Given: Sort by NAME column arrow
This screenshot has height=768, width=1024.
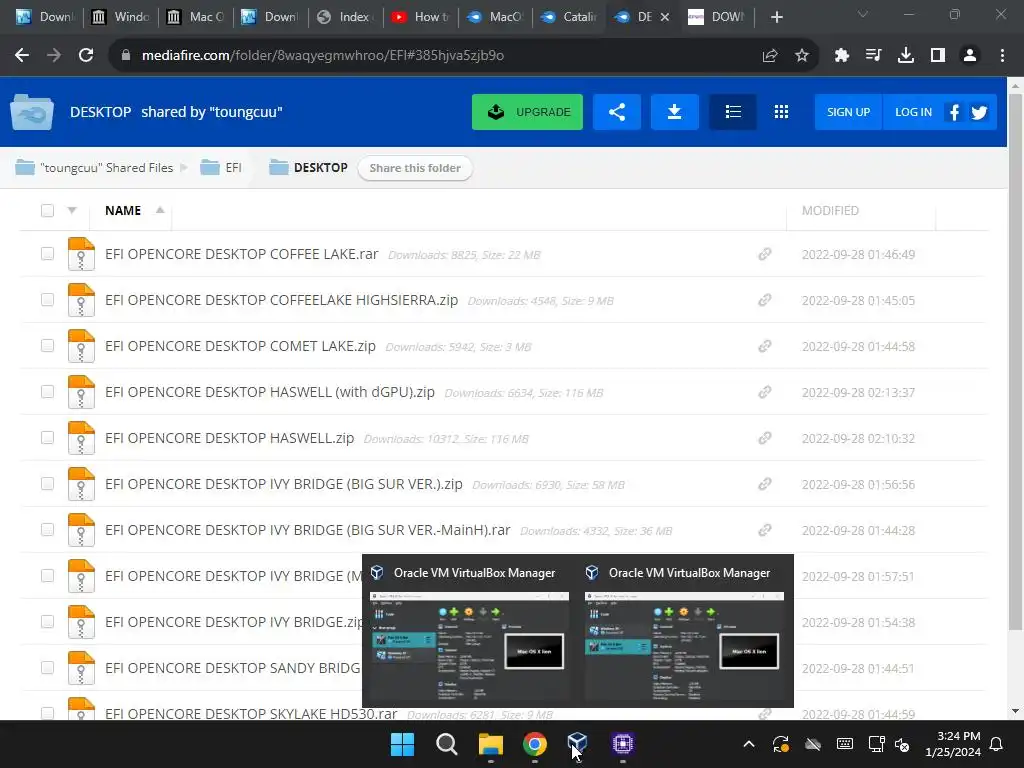Looking at the screenshot, I should click(159, 210).
